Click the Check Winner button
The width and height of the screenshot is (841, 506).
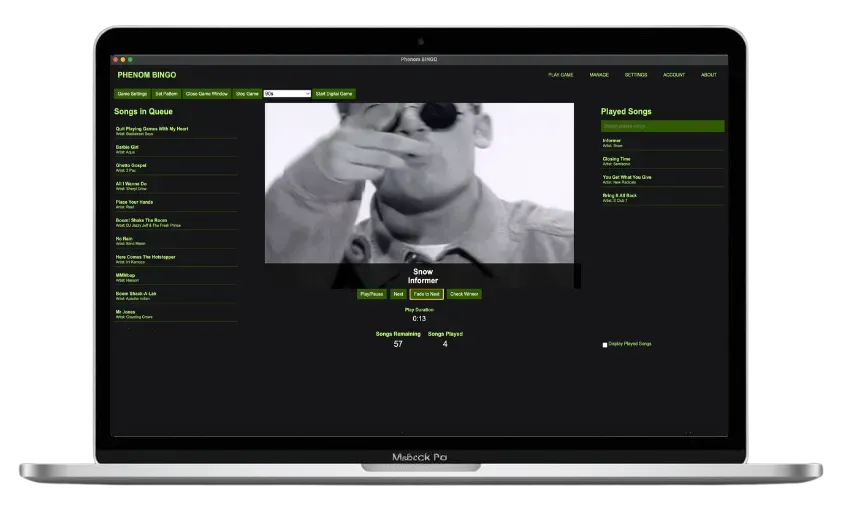point(464,294)
